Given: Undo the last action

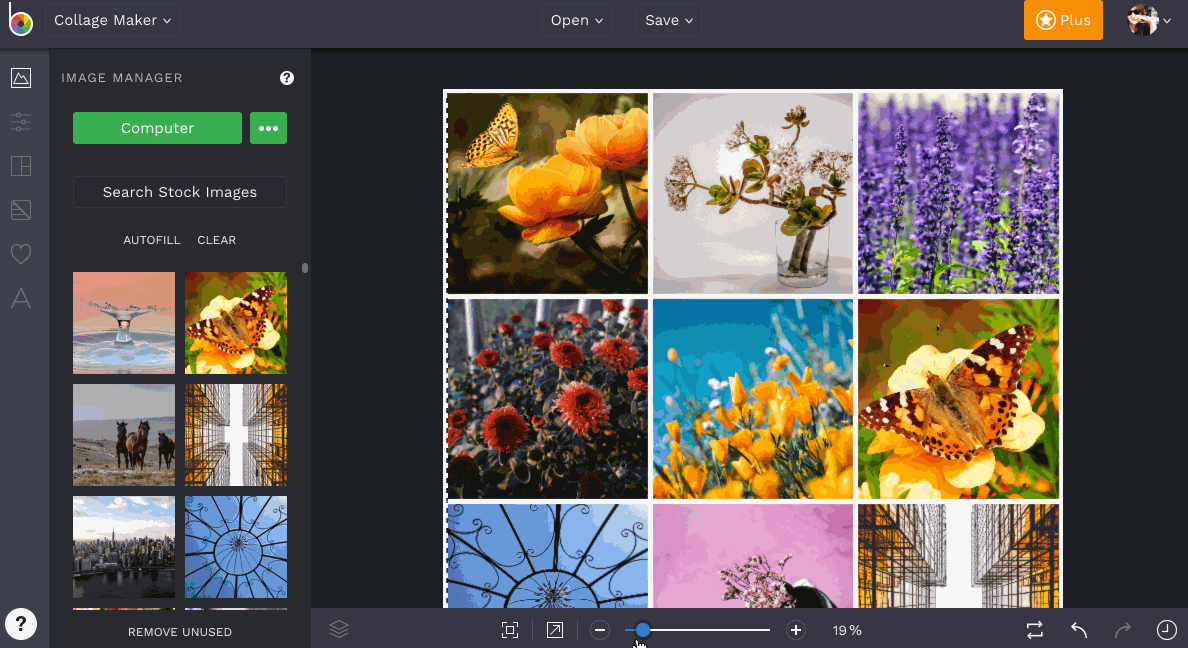Looking at the screenshot, I should (x=1079, y=630).
